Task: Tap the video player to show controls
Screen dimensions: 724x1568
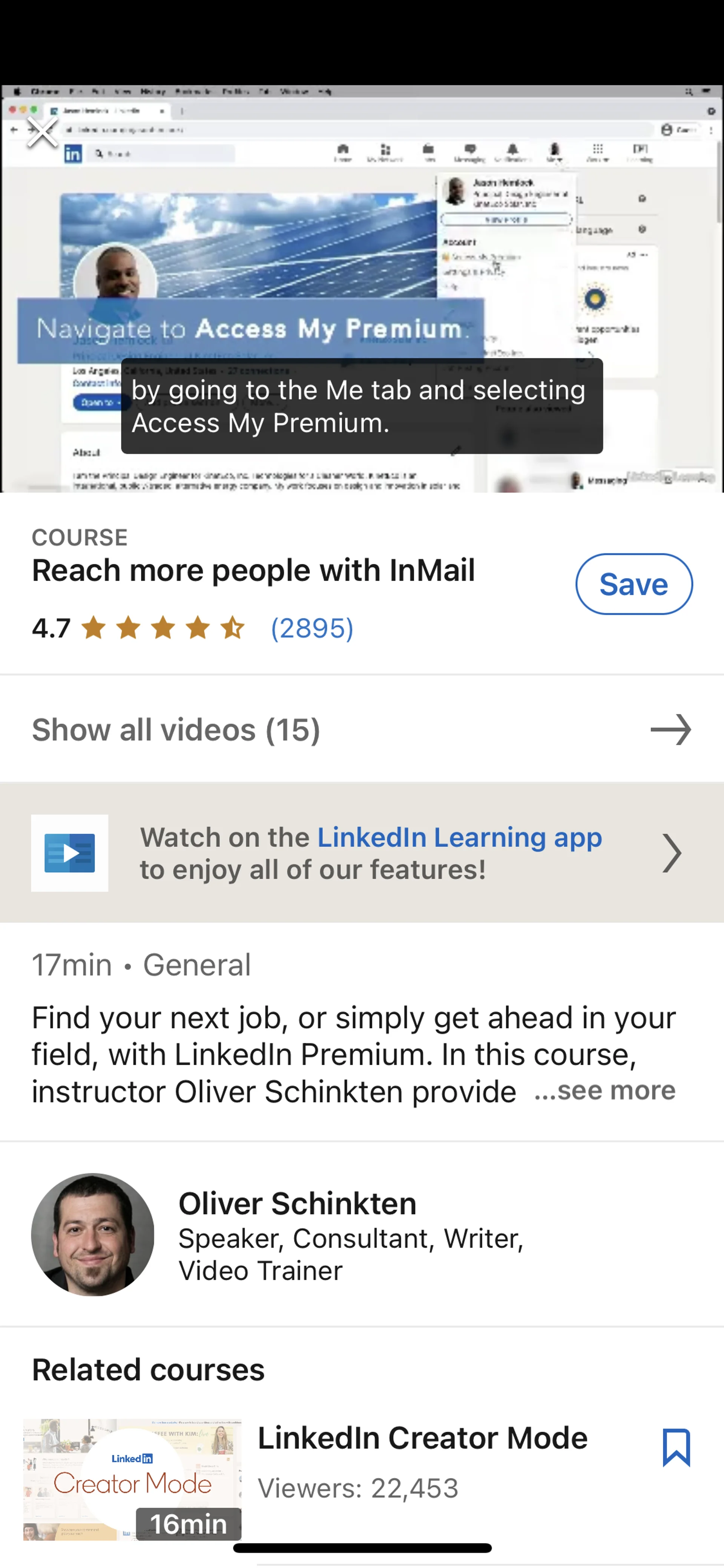Action: (361, 243)
